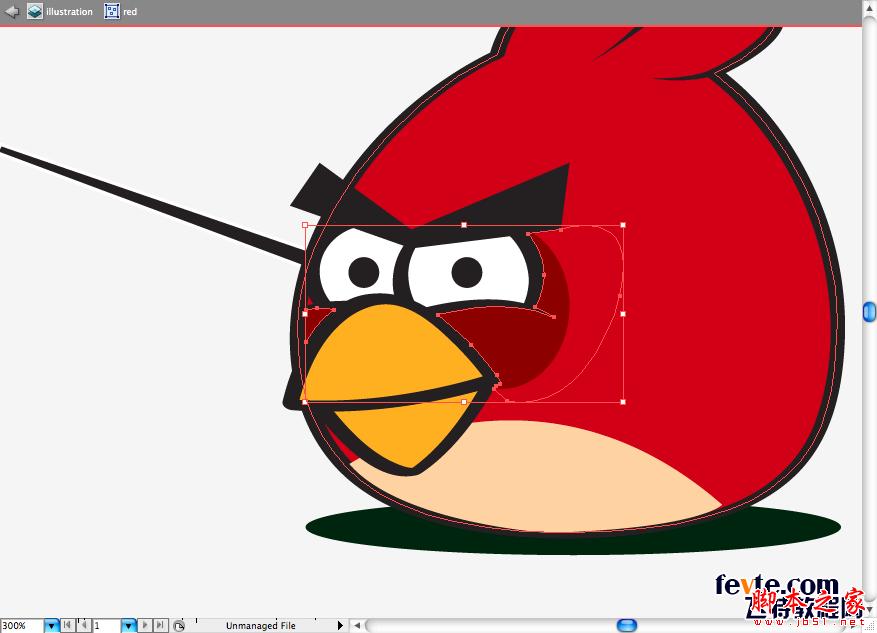The width and height of the screenshot is (877, 633).
Task: Click the top-right bounding box handle
Action: (623, 225)
